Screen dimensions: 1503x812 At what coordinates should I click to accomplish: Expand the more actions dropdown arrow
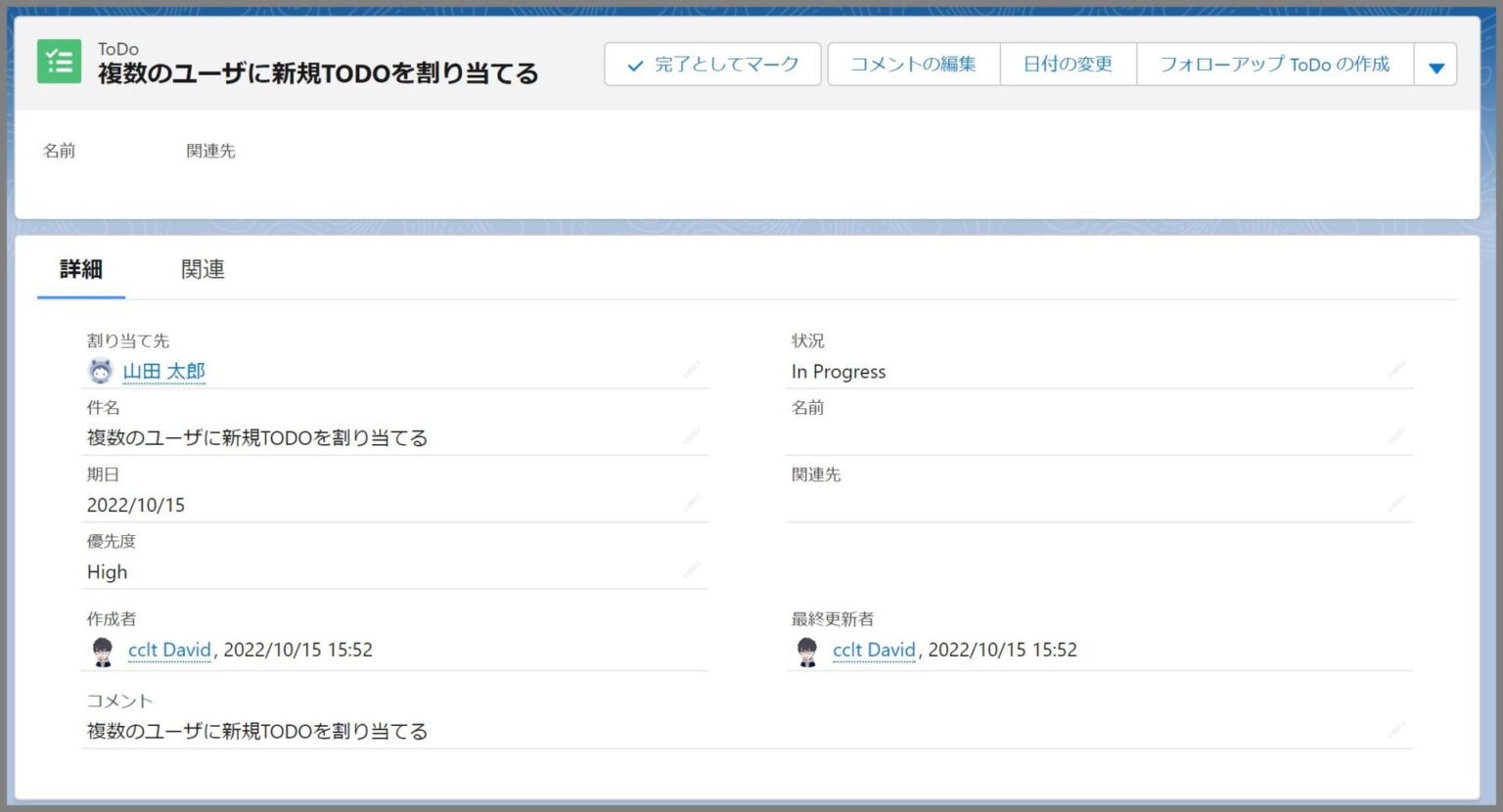pos(1435,66)
